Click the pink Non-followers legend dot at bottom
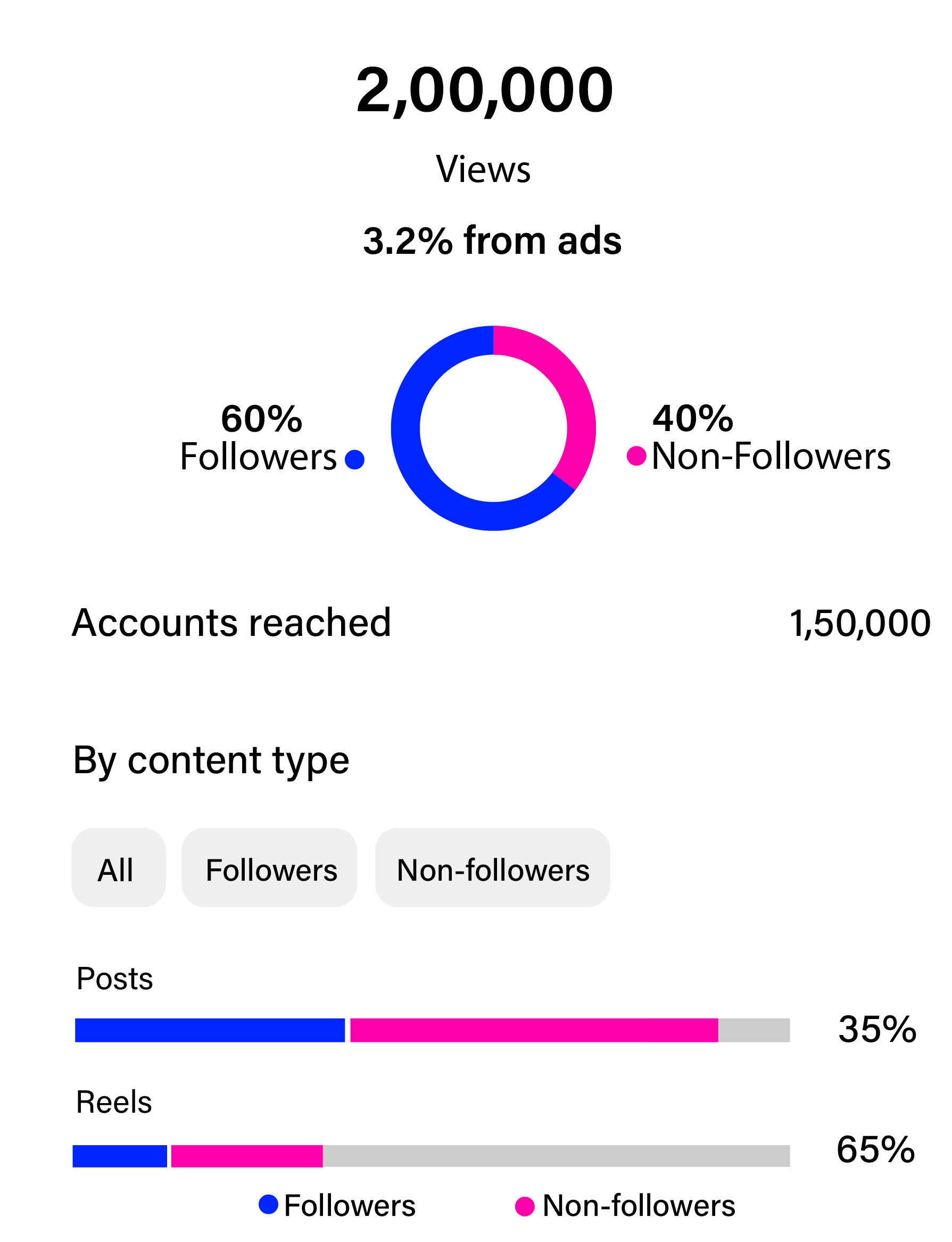 525,1206
